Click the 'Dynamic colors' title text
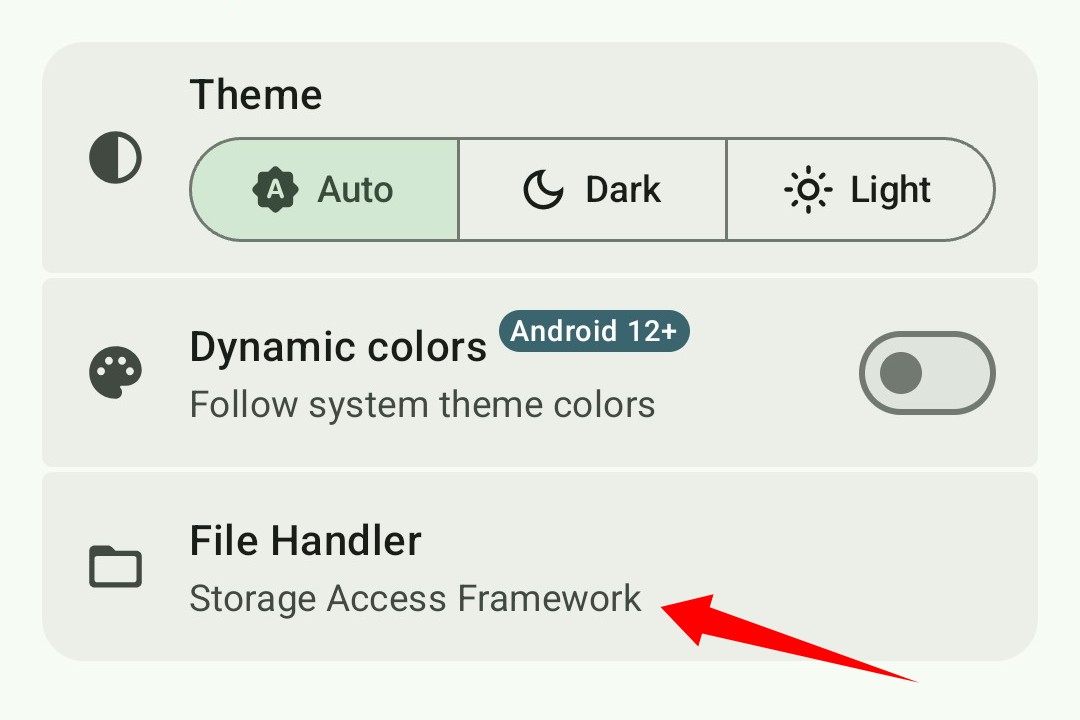 (x=338, y=348)
